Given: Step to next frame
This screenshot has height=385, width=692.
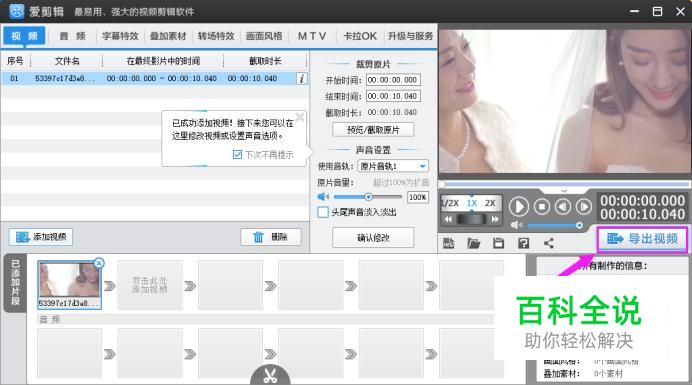Looking at the screenshot, I should 583,207.
